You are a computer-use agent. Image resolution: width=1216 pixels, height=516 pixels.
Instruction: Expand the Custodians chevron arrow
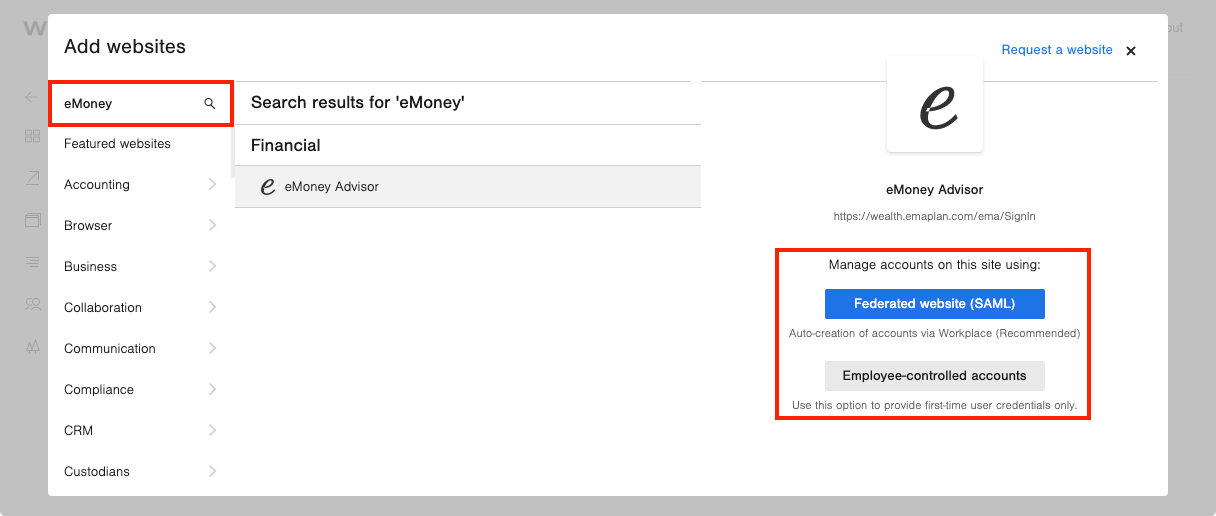[212, 471]
